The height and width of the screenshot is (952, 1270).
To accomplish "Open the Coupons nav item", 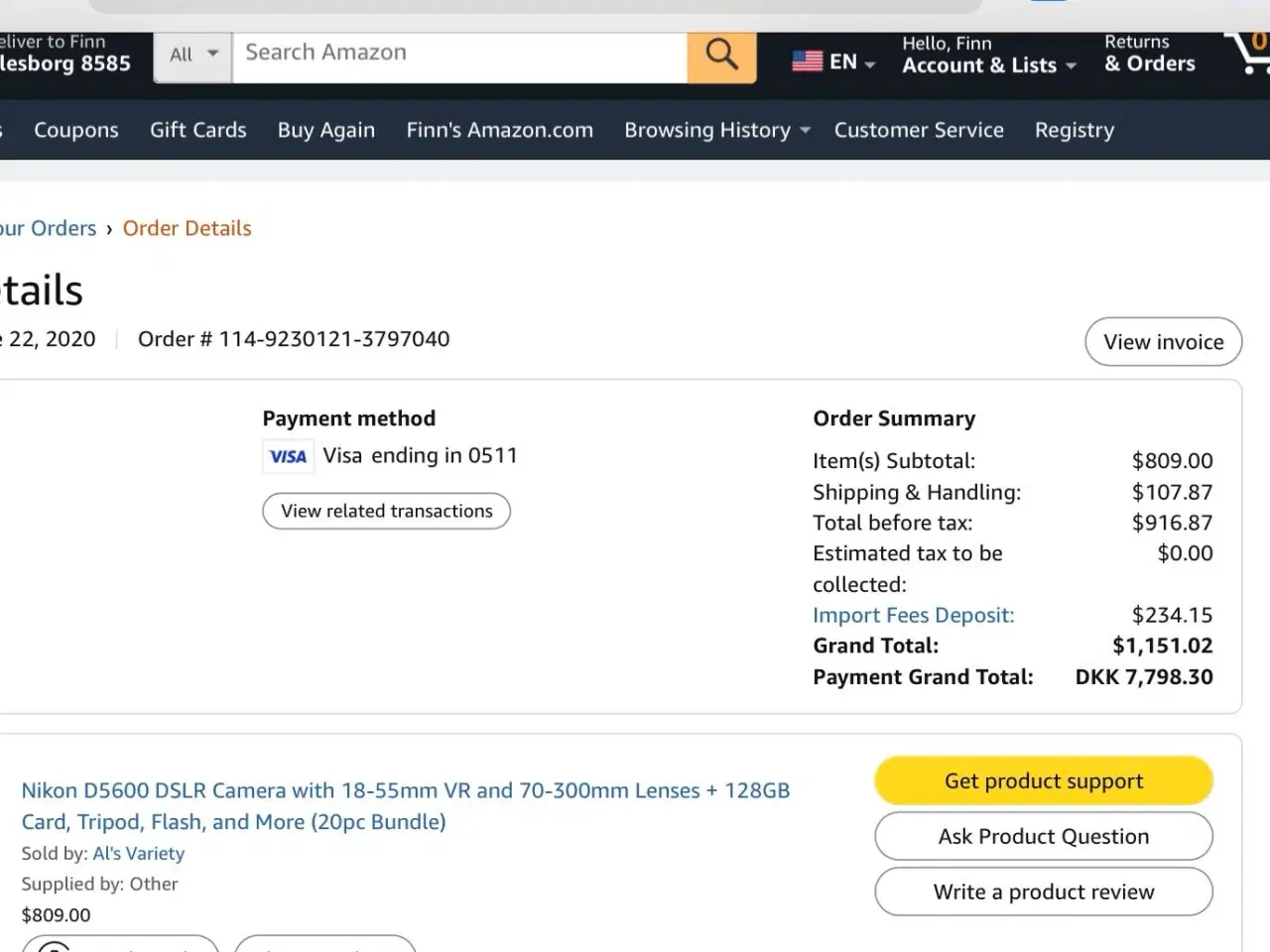I will click(x=76, y=130).
